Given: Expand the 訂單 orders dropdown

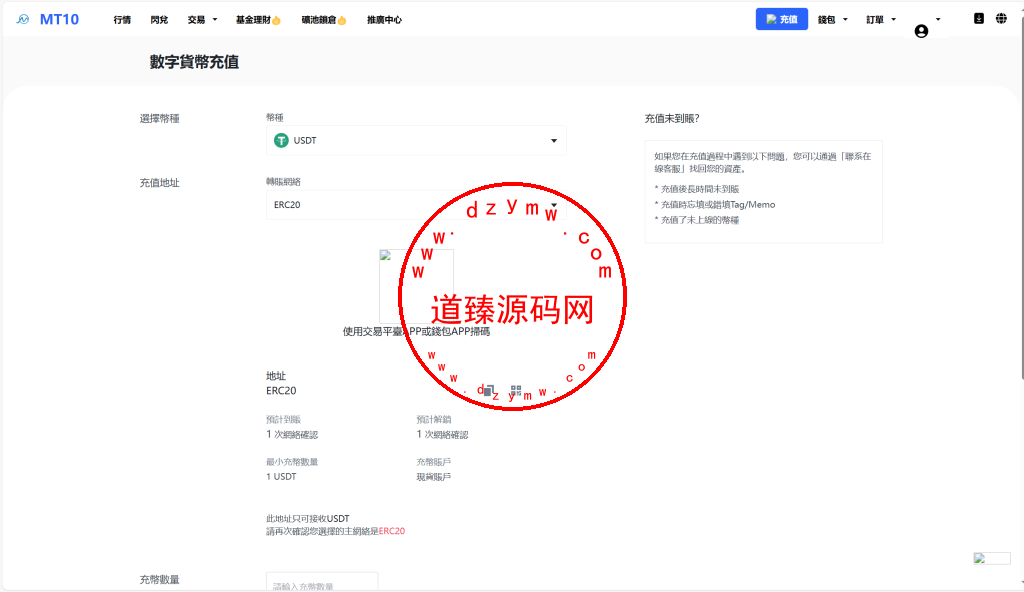Looking at the screenshot, I should pos(881,20).
